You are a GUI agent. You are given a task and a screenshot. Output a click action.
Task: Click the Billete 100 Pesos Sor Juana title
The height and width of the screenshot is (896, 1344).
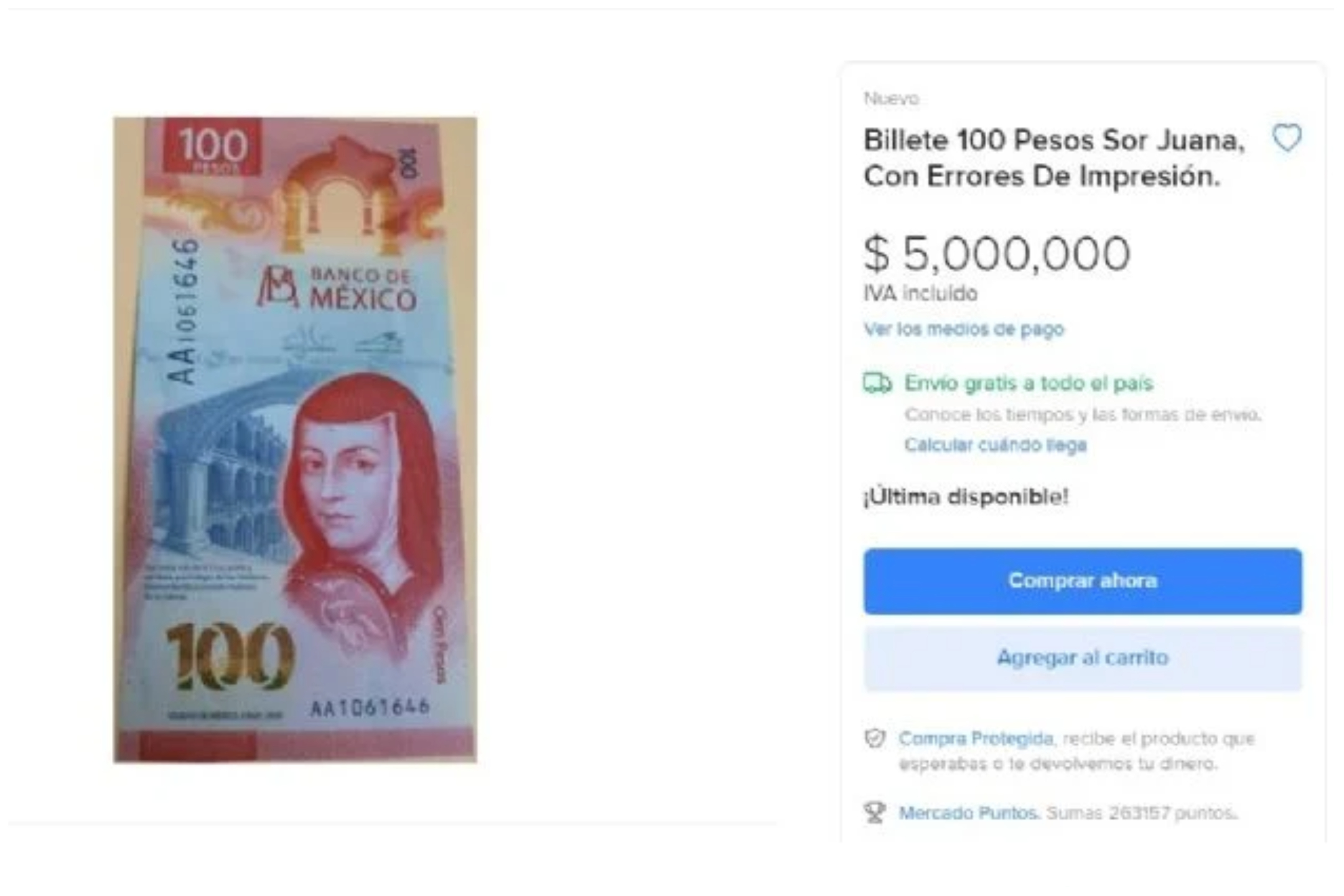(x=1054, y=158)
